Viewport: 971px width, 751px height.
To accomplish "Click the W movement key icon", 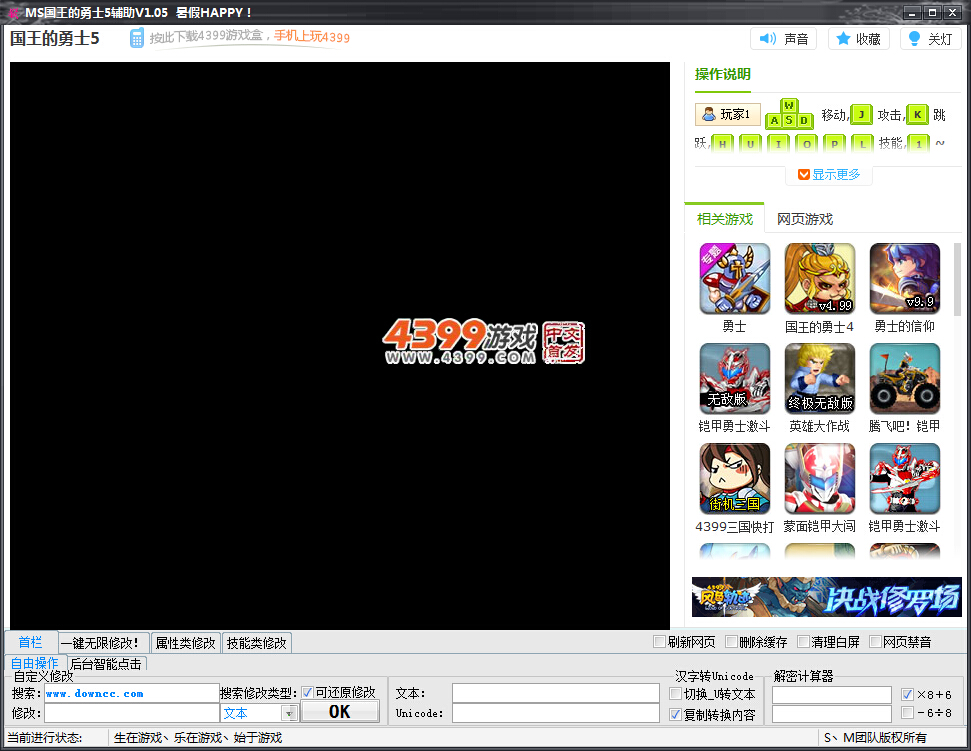I will point(790,105).
